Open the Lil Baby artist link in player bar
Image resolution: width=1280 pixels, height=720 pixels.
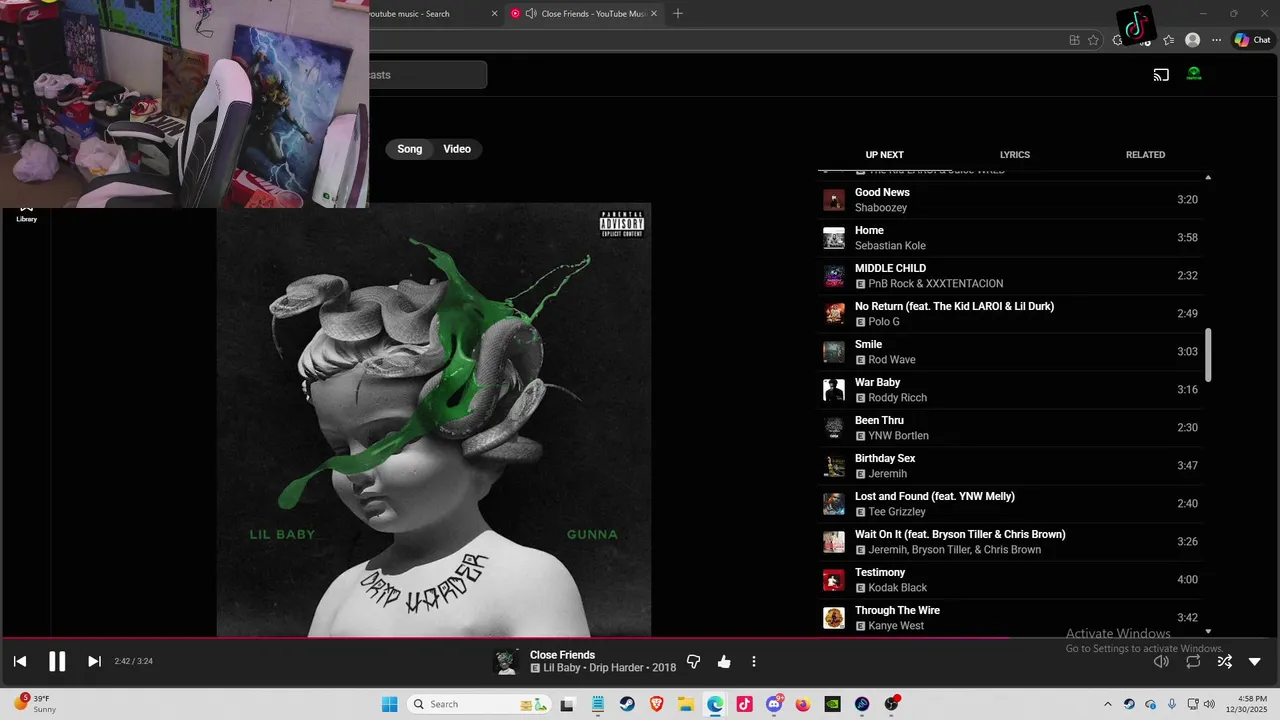(x=562, y=668)
